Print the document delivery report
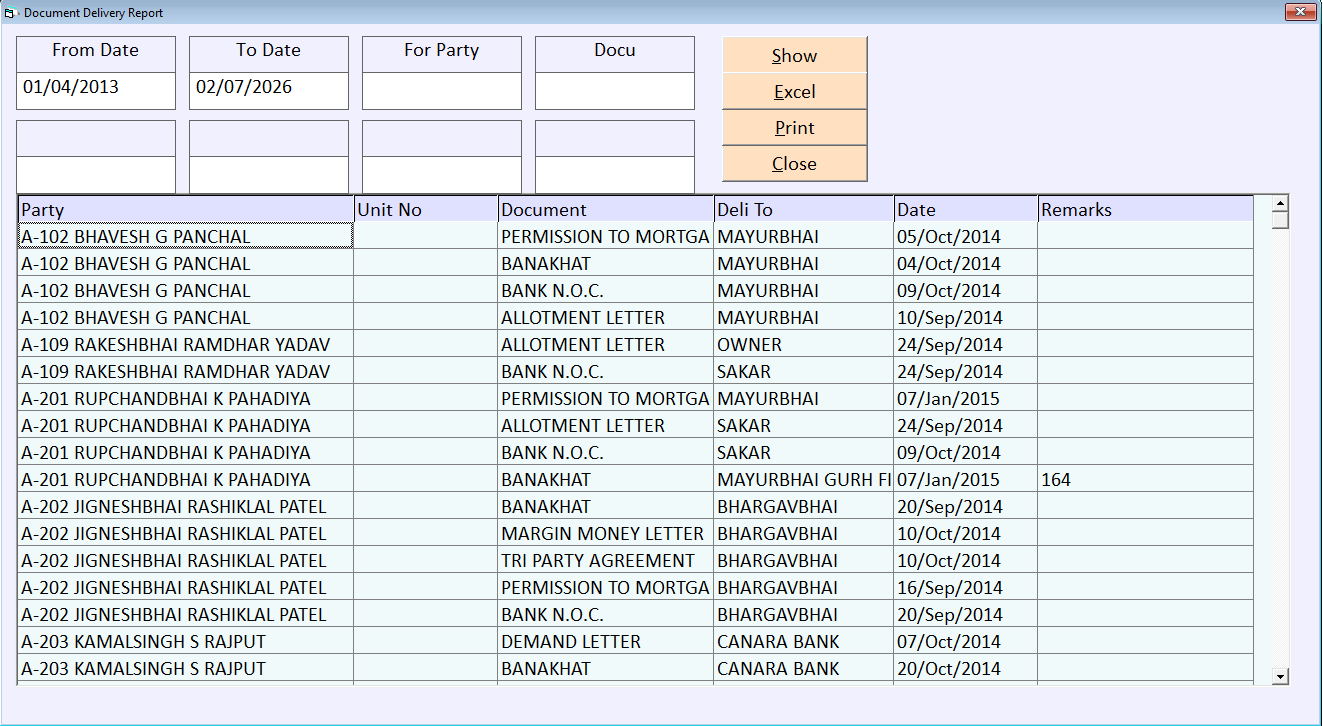This screenshot has width=1323, height=726. pos(794,128)
